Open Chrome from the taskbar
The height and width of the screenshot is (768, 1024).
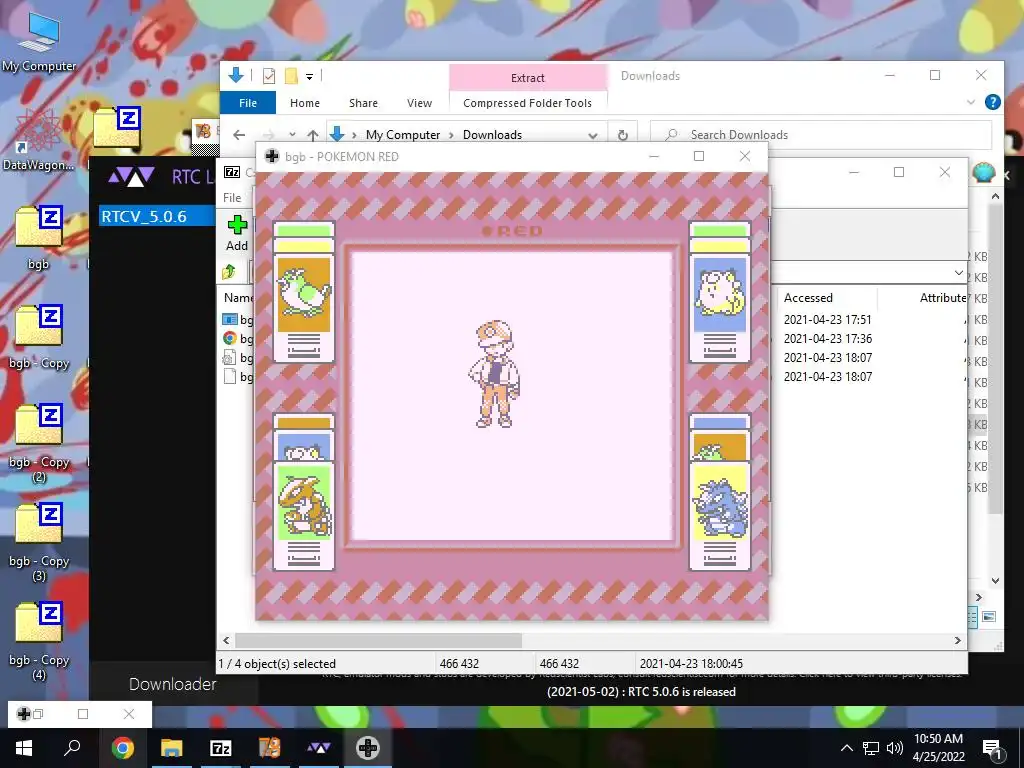tap(122, 748)
